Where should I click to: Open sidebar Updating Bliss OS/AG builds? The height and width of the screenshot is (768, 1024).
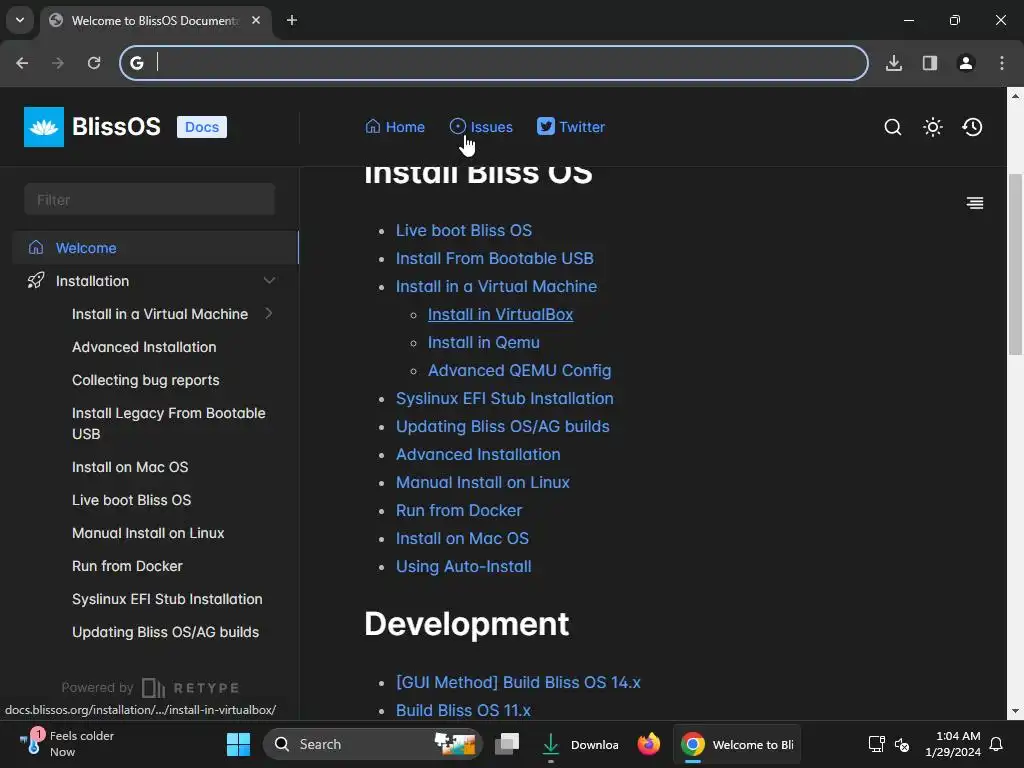pos(165,632)
